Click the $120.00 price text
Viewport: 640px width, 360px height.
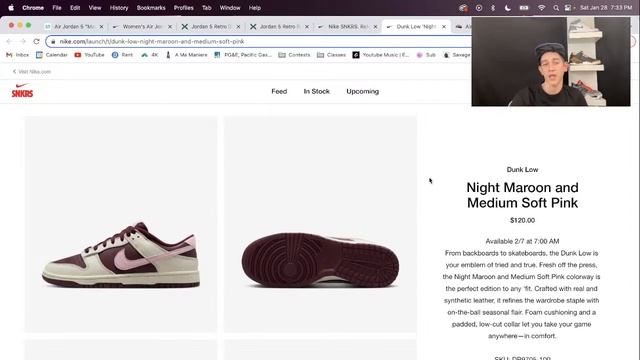[522, 220]
